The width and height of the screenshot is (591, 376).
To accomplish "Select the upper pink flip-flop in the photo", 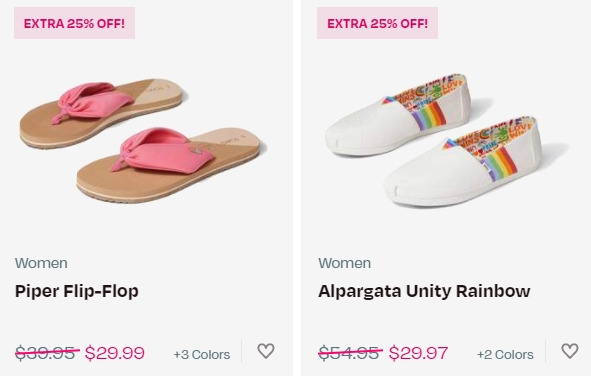I will (102, 112).
